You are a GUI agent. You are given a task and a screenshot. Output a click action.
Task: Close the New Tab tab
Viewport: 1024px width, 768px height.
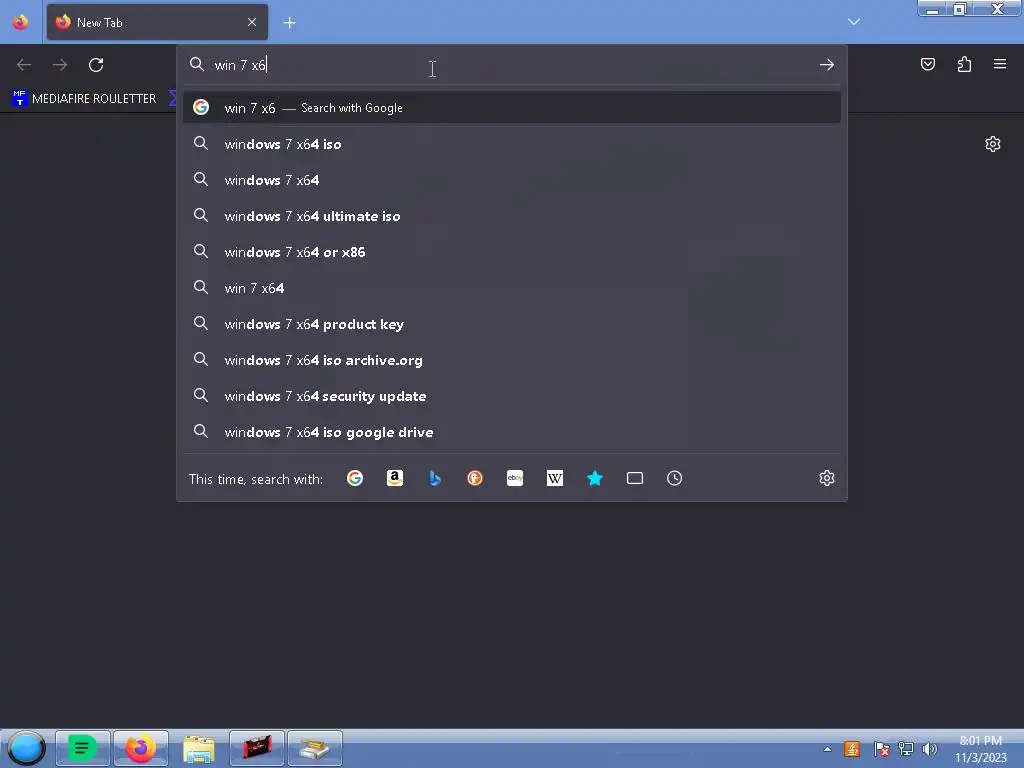click(x=252, y=22)
